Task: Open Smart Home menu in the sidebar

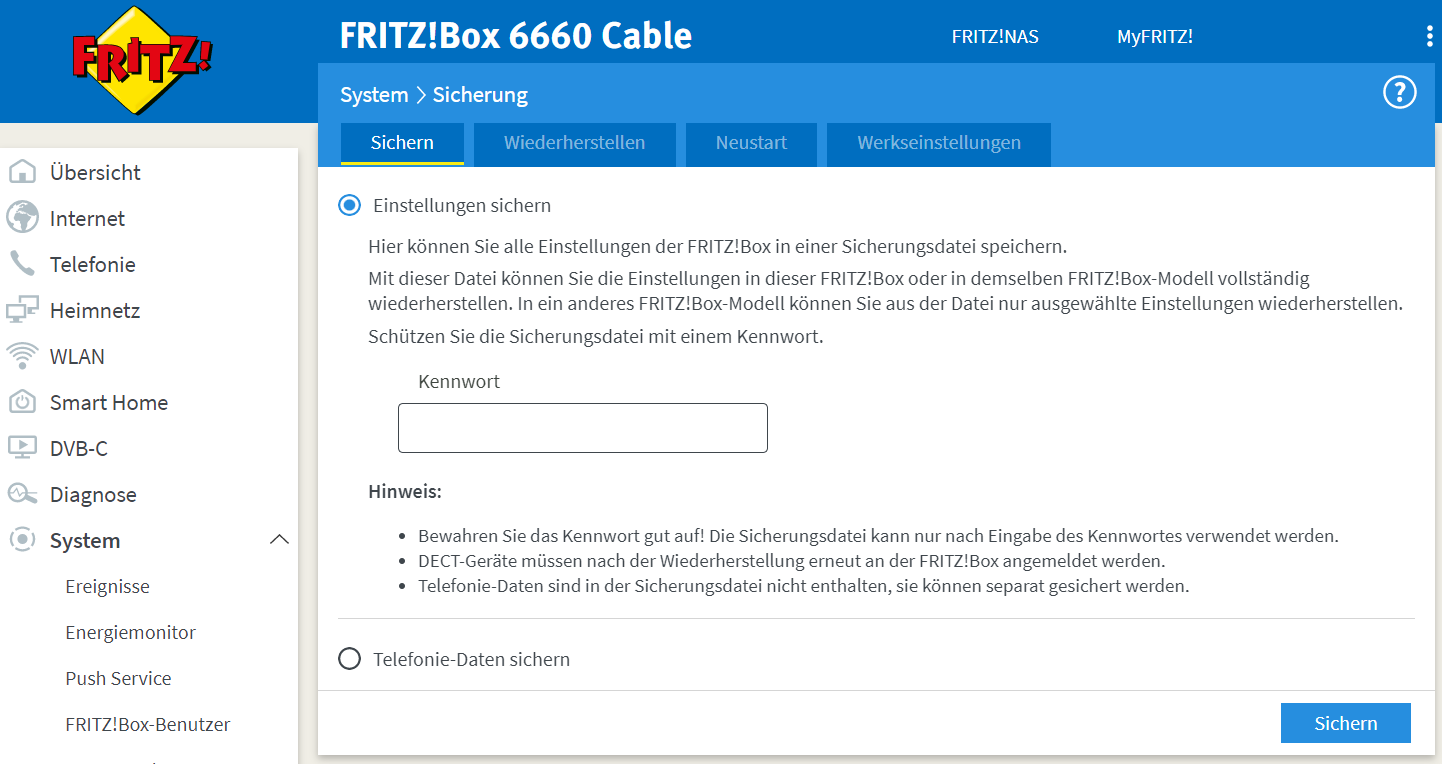Action: point(109,402)
